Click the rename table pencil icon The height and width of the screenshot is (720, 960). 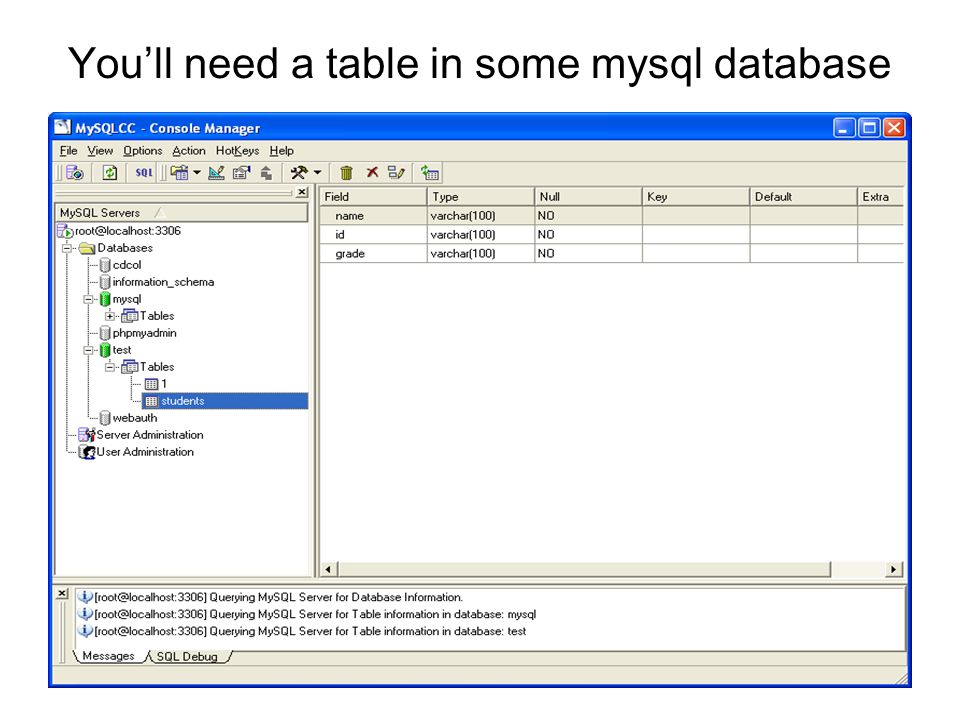397,173
